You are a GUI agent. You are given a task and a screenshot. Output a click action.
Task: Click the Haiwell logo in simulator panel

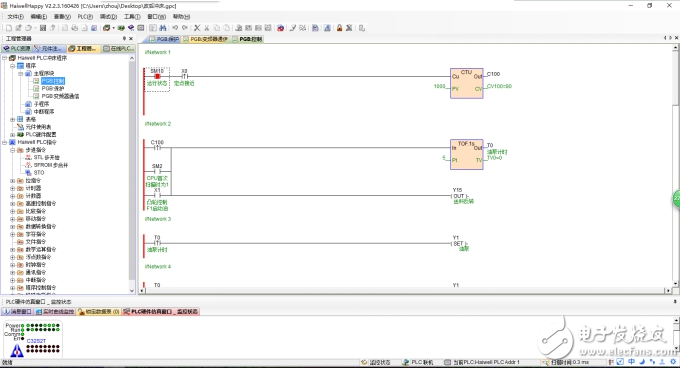tap(17, 350)
